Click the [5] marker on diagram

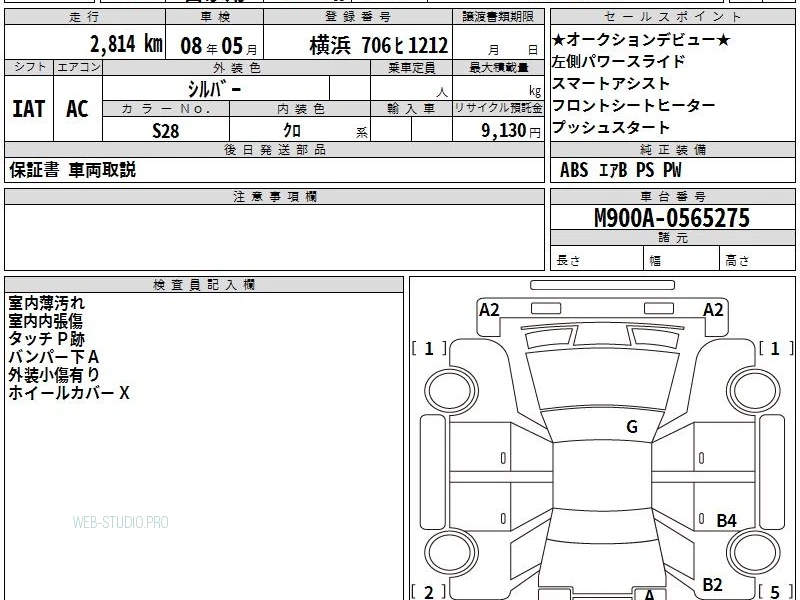[776, 592]
